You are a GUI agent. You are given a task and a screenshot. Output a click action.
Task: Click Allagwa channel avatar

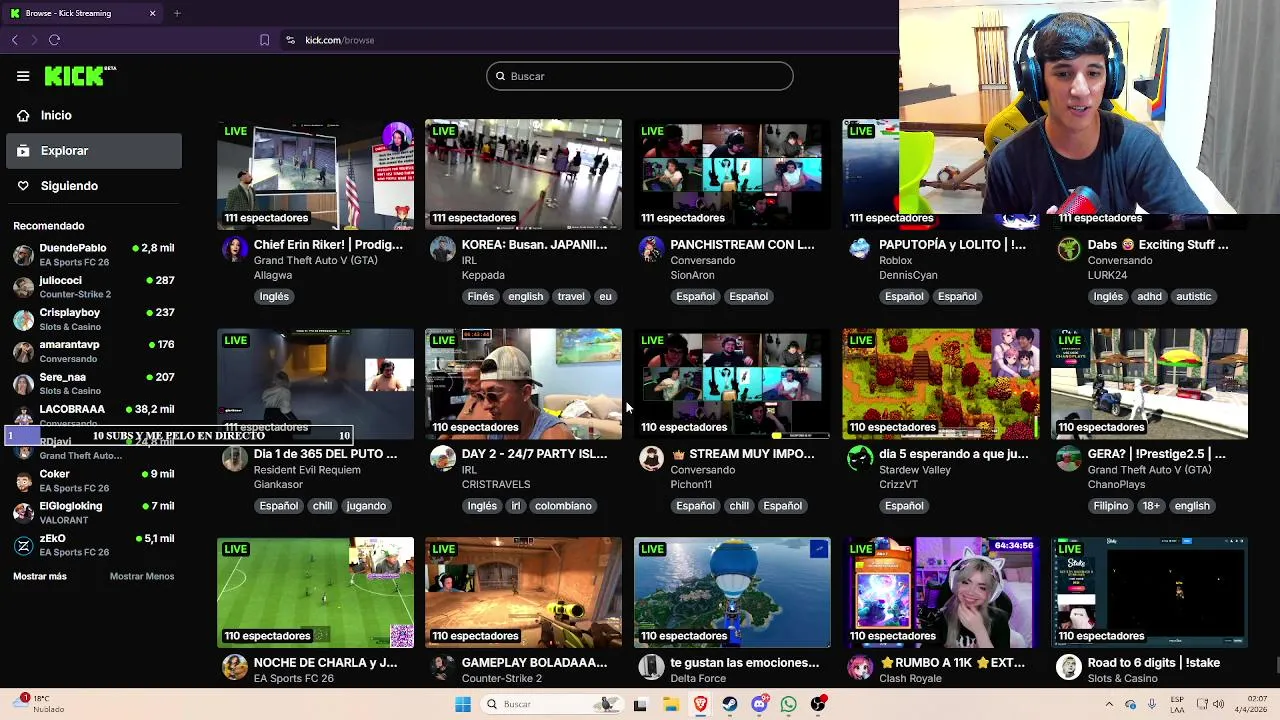click(x=234, y=249)
